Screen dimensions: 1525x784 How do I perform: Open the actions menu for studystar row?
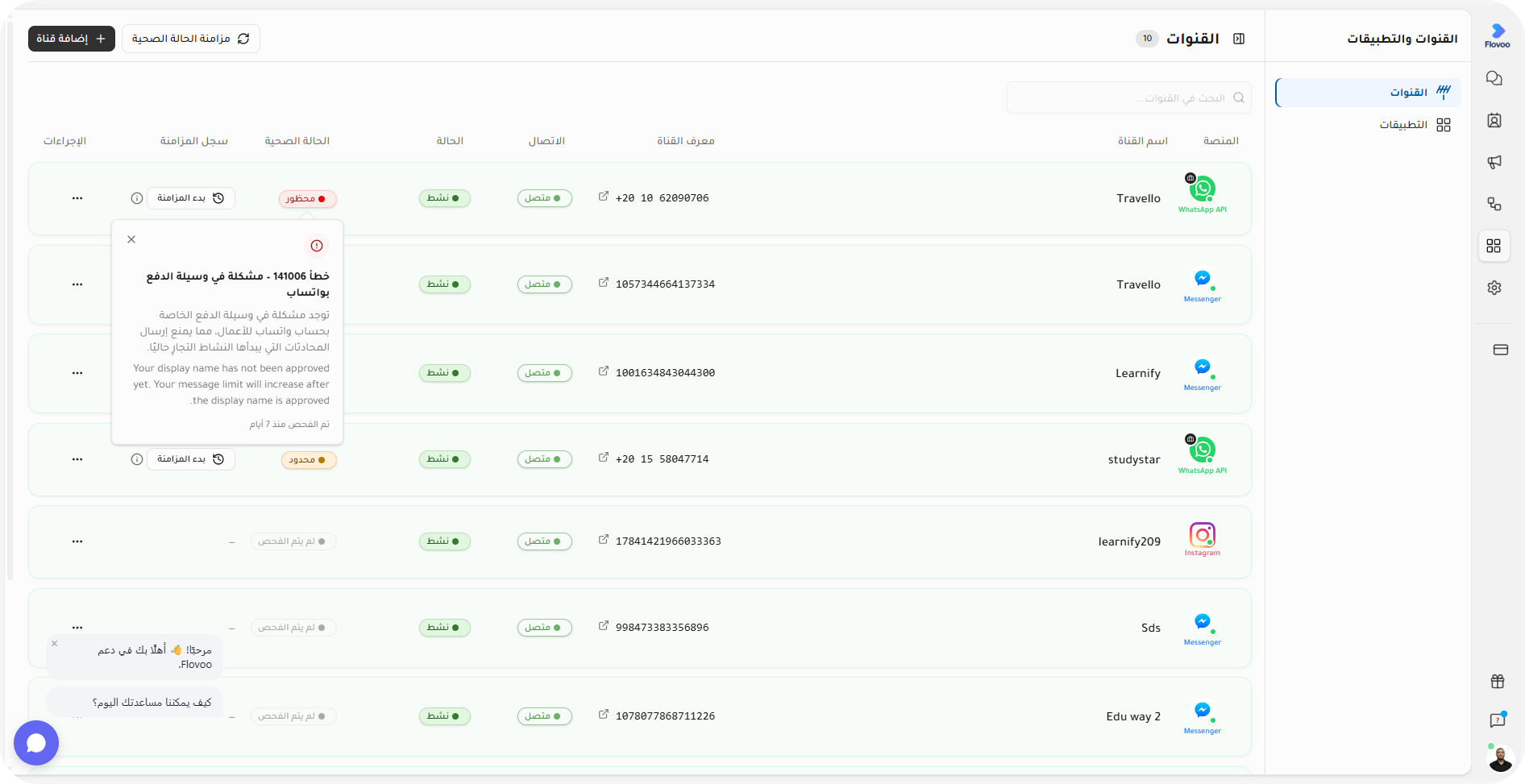[77, 459]
